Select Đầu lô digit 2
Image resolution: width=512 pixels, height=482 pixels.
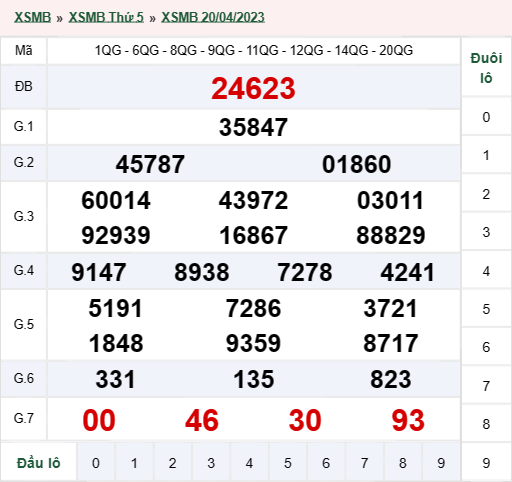coord(172,463)
